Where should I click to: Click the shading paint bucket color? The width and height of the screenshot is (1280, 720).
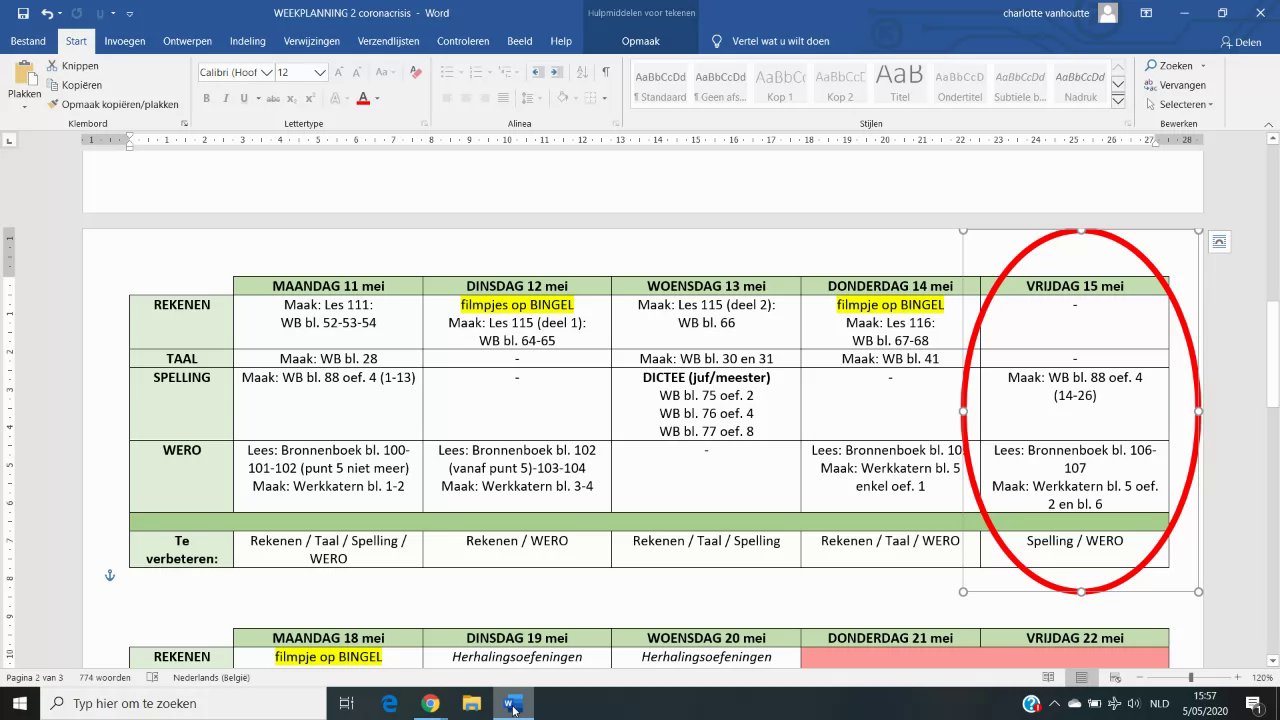[563, 98]
